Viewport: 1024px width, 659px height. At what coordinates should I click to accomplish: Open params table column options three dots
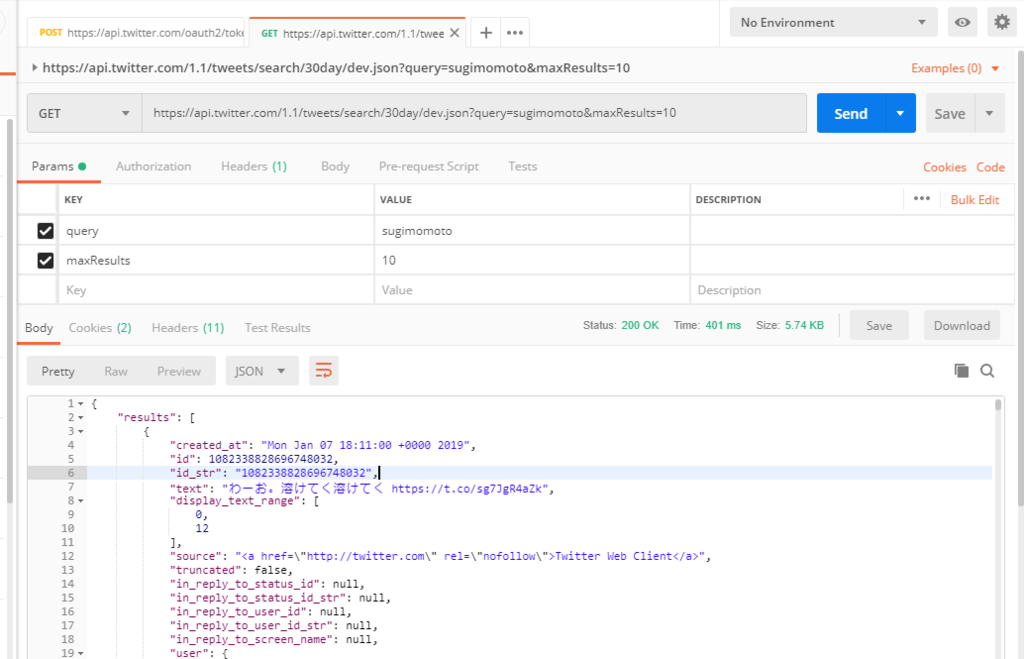point(921,199)
